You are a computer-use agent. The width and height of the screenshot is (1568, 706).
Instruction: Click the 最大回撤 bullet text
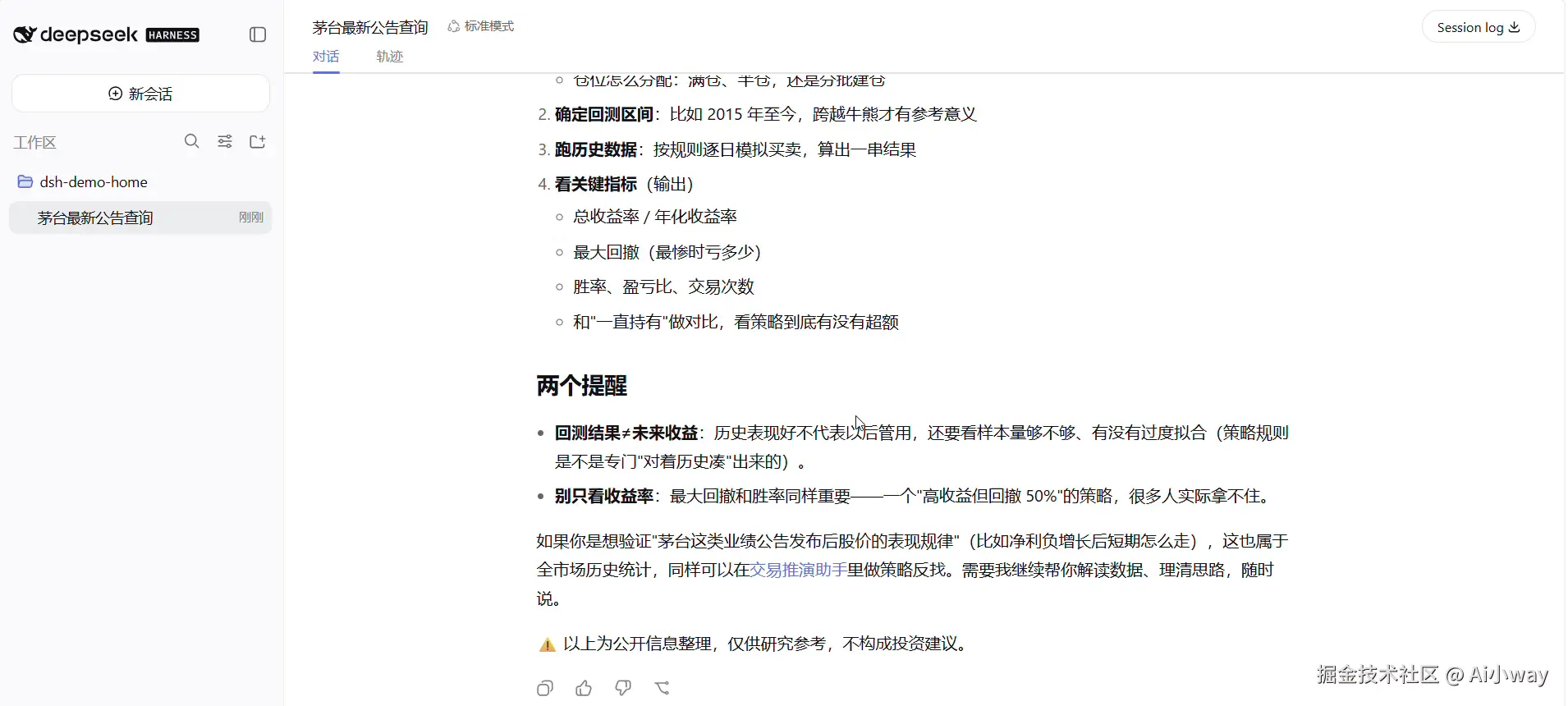coord(667,252)
